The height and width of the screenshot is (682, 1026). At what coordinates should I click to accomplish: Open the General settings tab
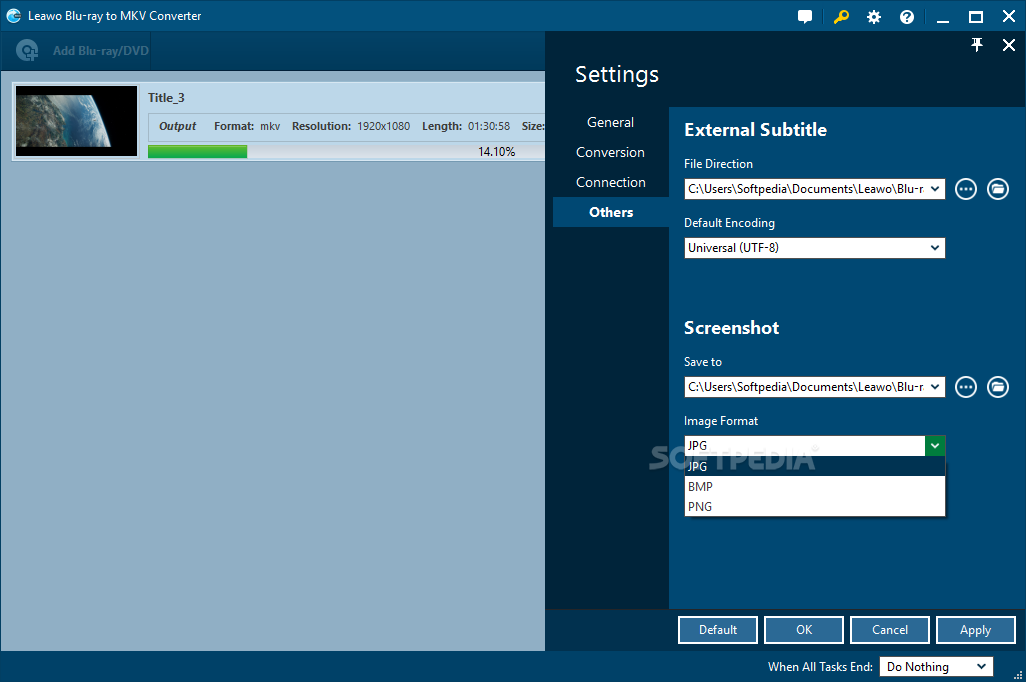(x=610, y=122)
